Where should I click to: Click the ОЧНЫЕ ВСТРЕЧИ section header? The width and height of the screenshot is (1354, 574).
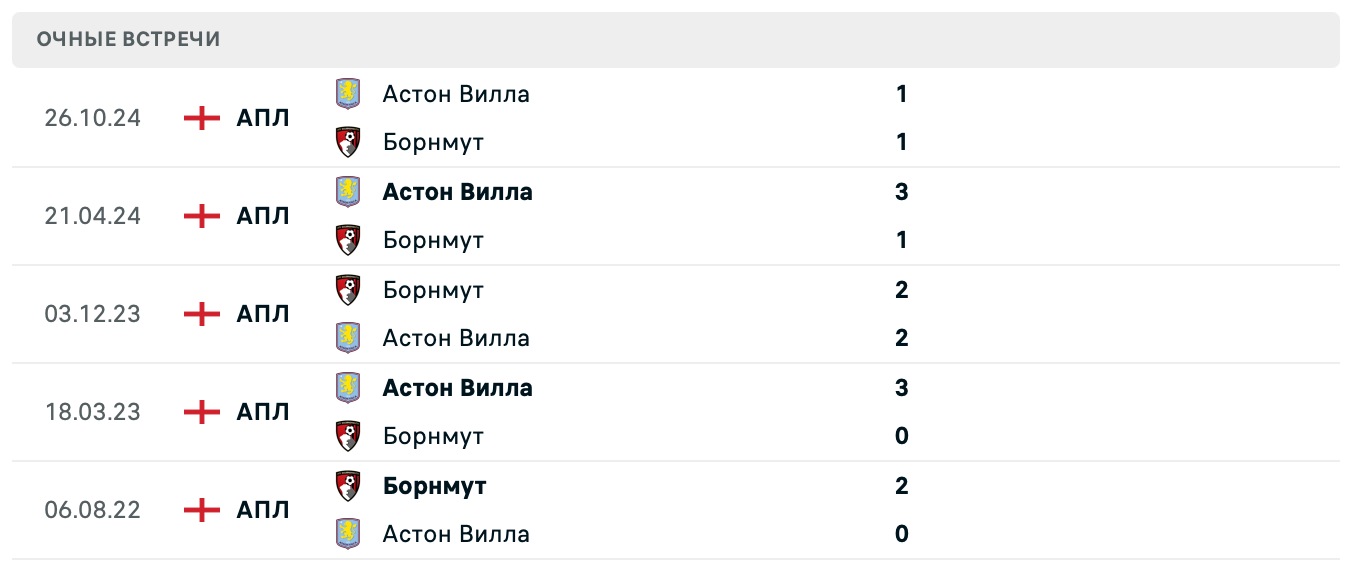coord(128,39)
